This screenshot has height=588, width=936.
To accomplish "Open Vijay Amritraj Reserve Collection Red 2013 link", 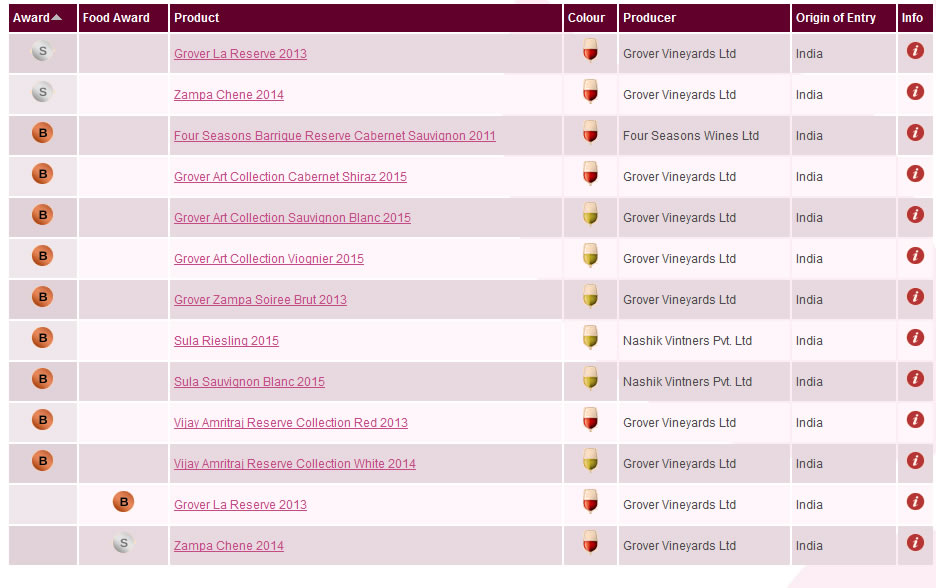I will pos(291,423).
